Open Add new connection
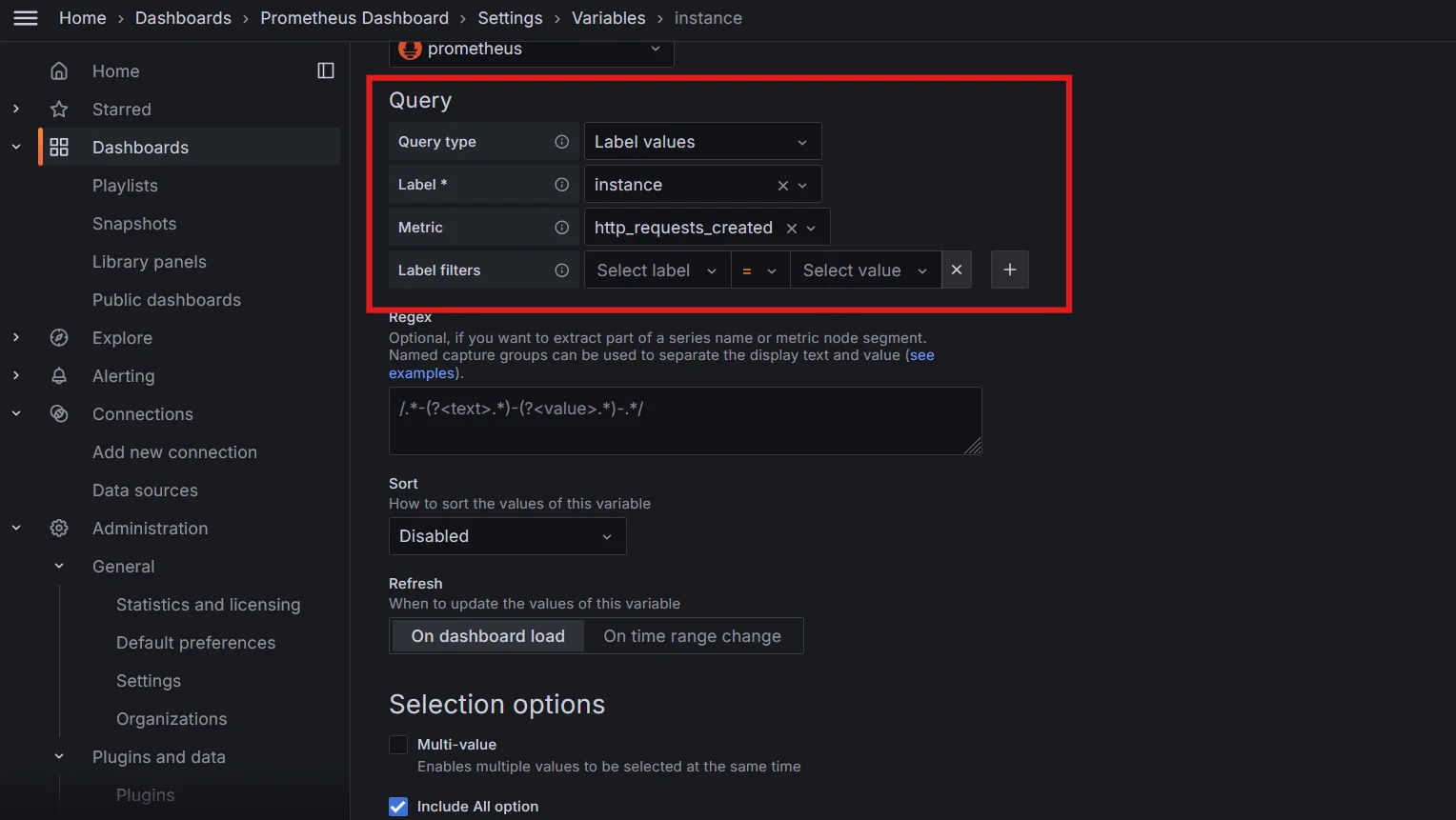Screen dimensions: 1456x820 174,452
